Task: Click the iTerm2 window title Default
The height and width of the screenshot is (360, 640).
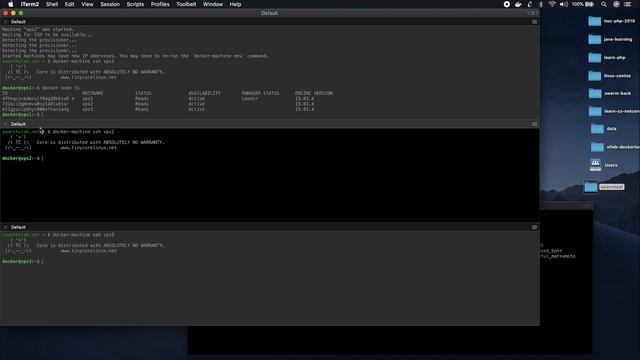Action: pos(269,13)
